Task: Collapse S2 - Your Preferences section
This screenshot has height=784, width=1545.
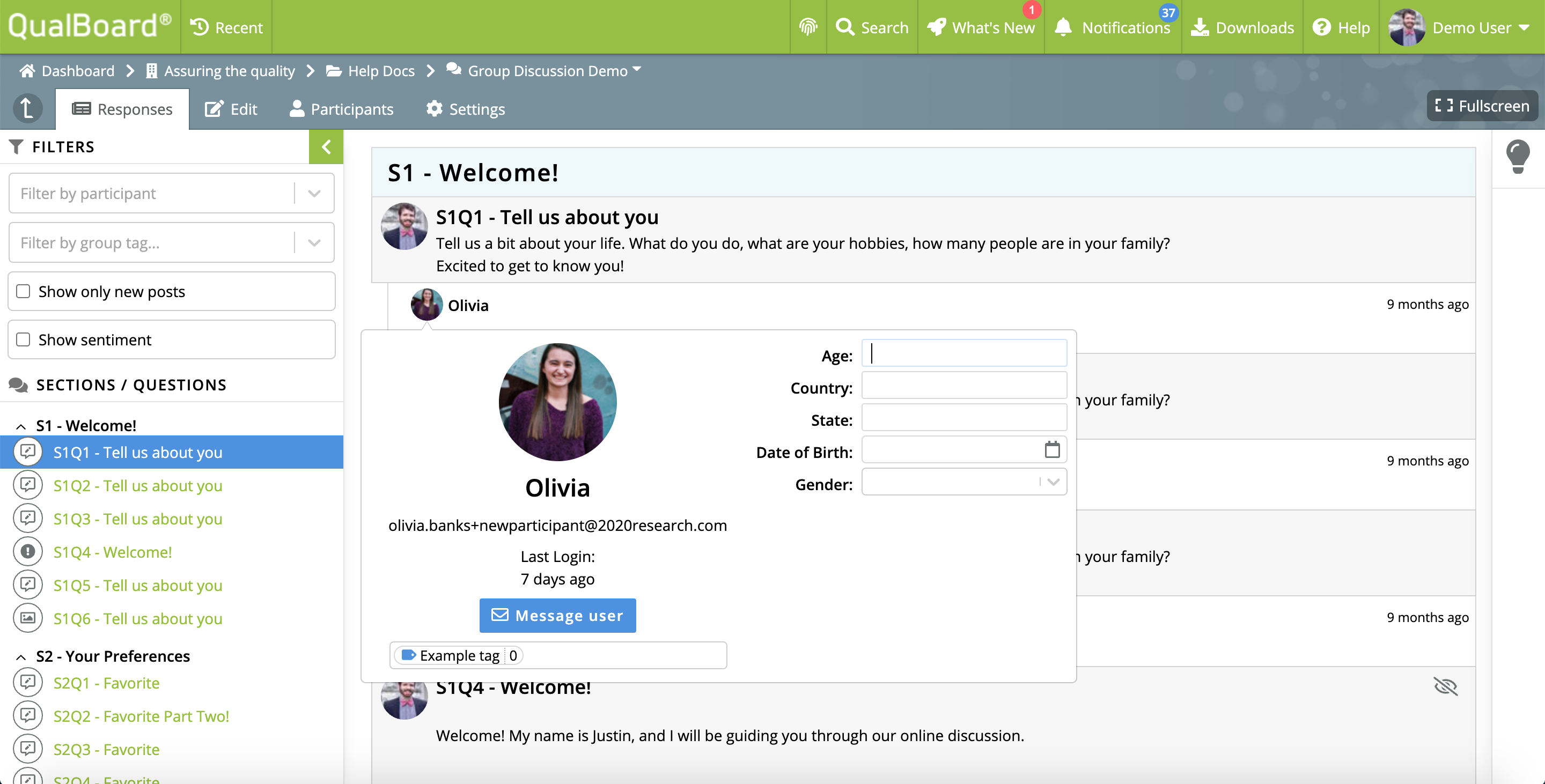Action: coord(21,657)
